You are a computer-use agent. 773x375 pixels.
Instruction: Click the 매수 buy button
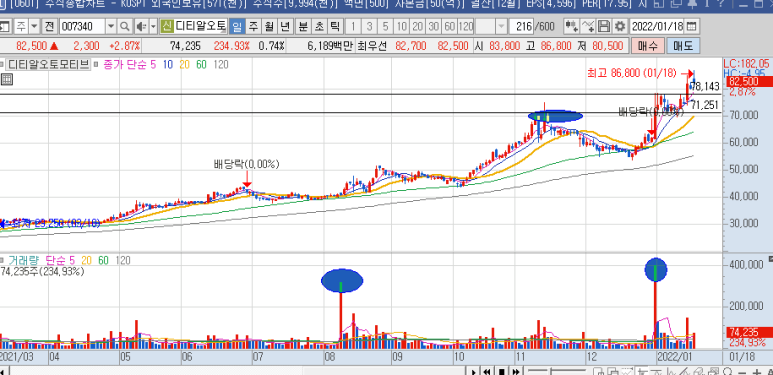(647, 46)
